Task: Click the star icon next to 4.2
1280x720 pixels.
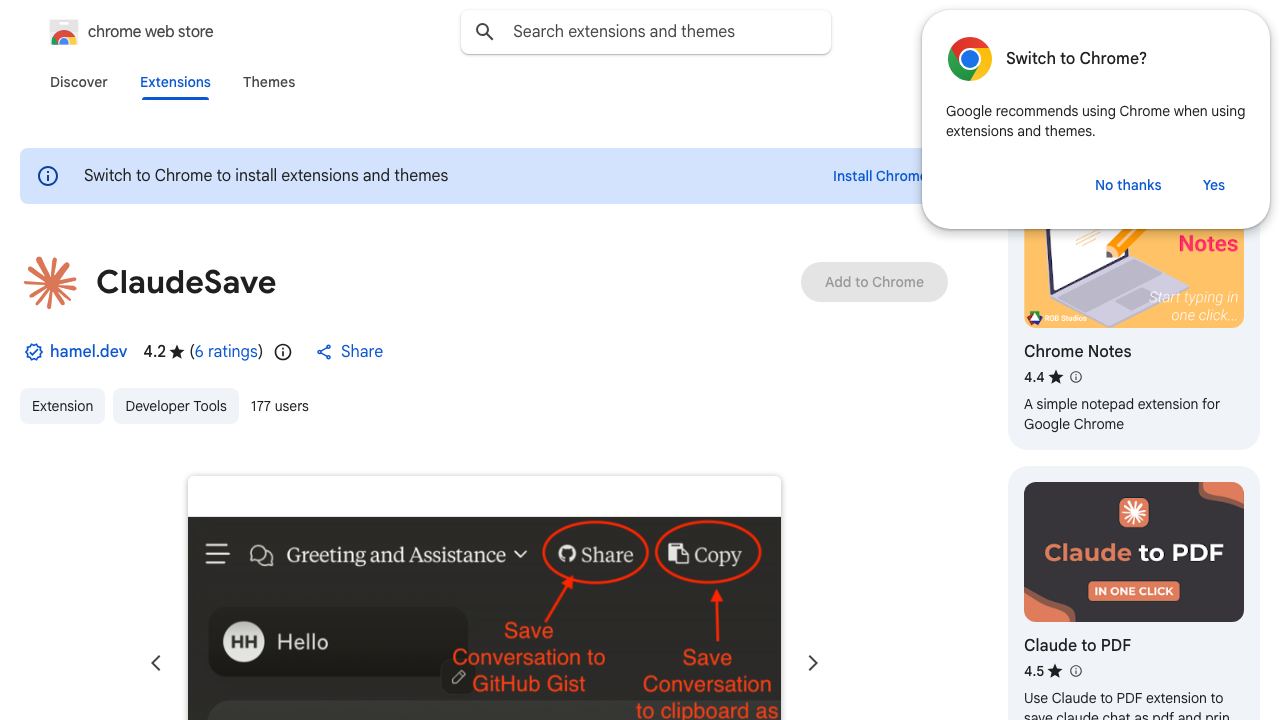Action: pyautogui.click(x=177, y=352)
